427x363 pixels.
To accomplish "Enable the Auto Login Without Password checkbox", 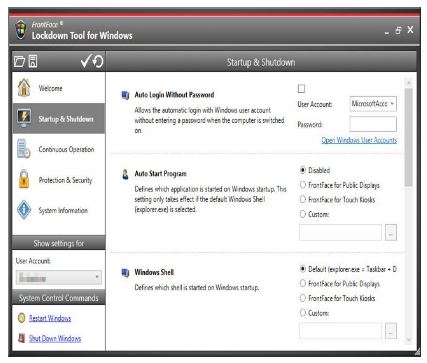I will 301,89.
